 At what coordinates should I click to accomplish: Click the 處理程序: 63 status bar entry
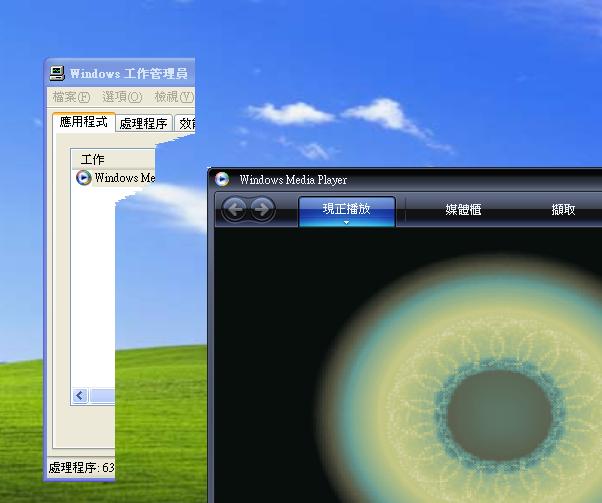tap(81, 467)
